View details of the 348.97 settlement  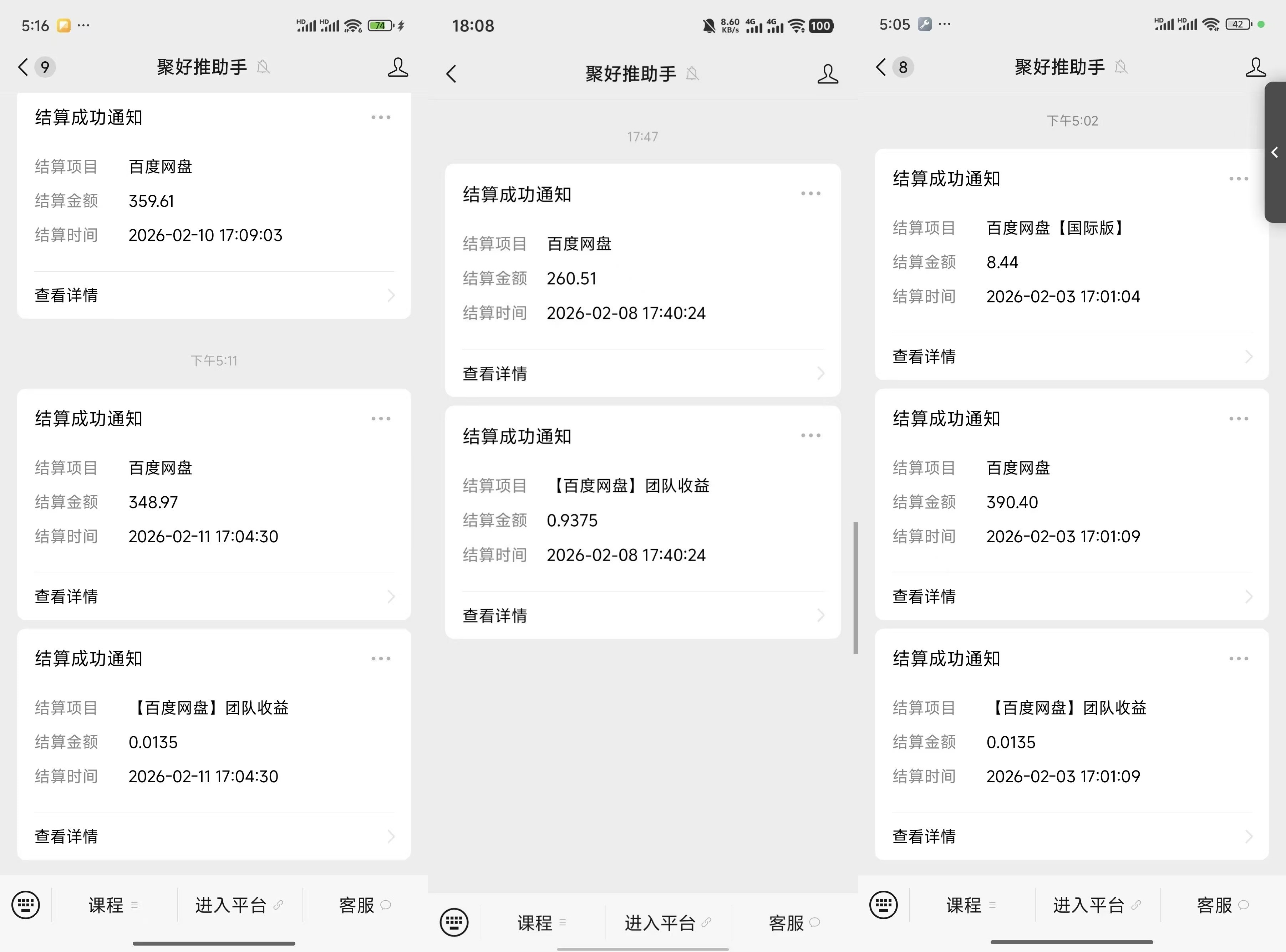point(214,597)
